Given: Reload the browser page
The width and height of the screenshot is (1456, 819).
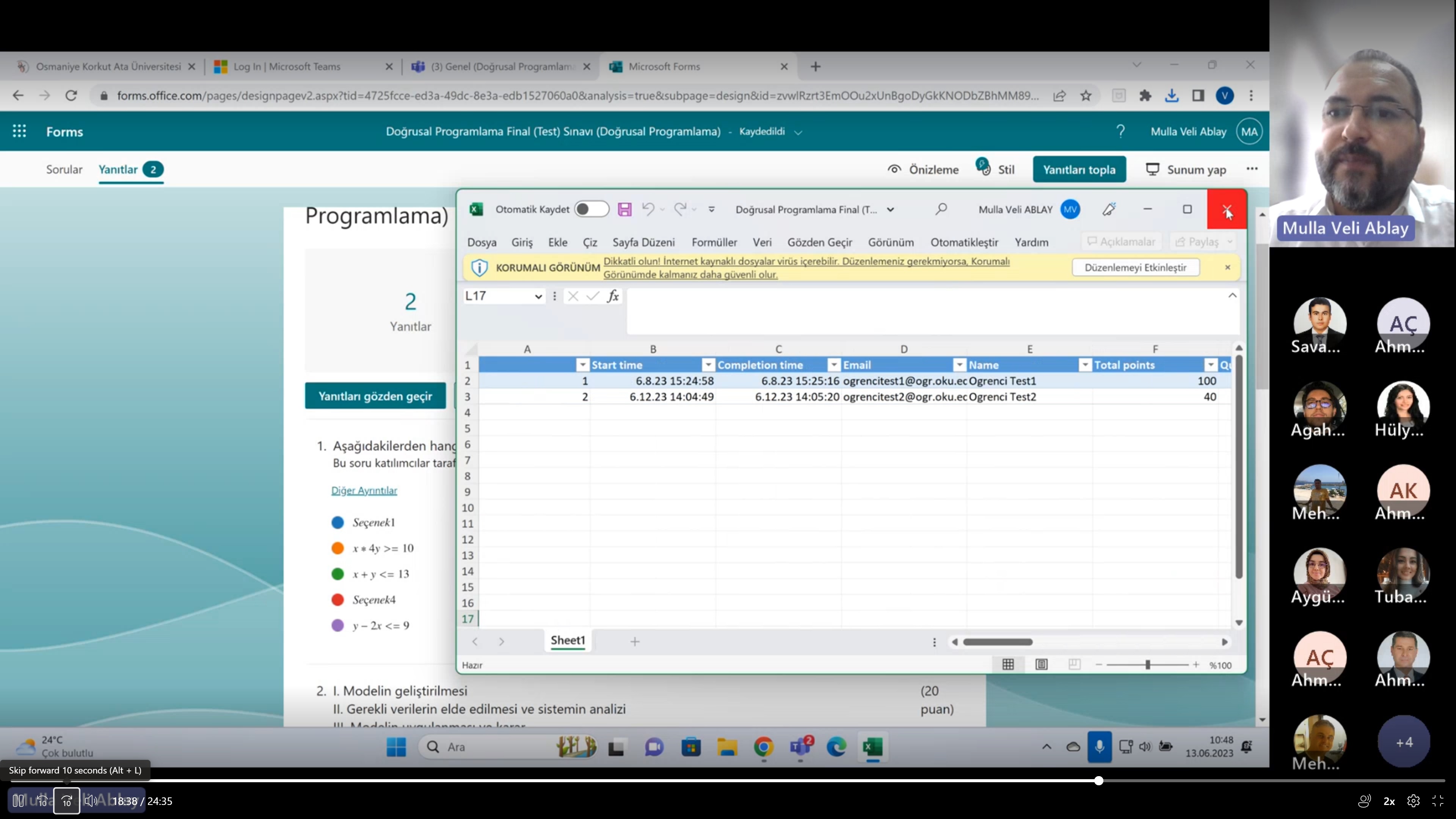Looking at the screenshot, I should (71, 96).
